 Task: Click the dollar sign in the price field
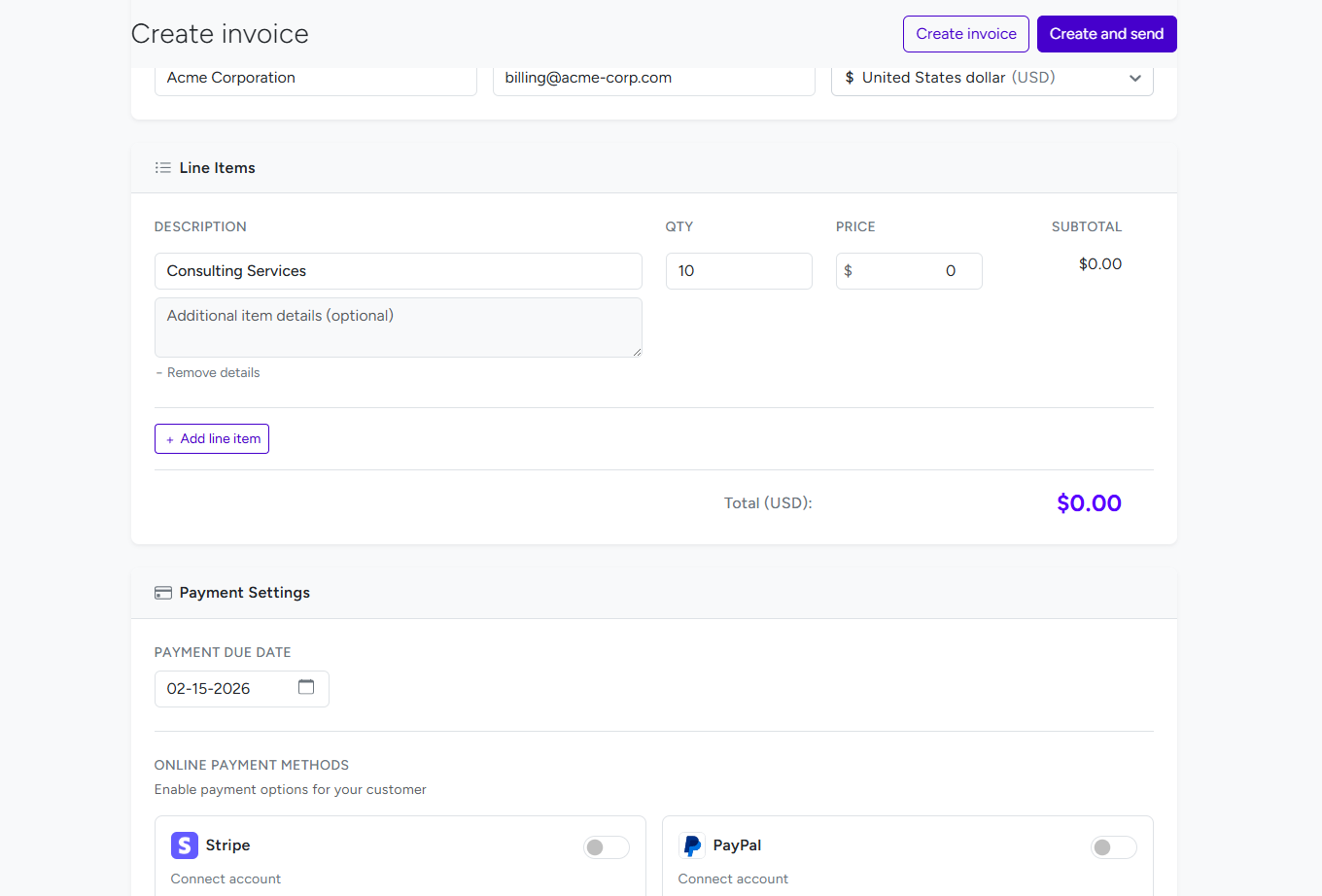click(x=850, y=270)
